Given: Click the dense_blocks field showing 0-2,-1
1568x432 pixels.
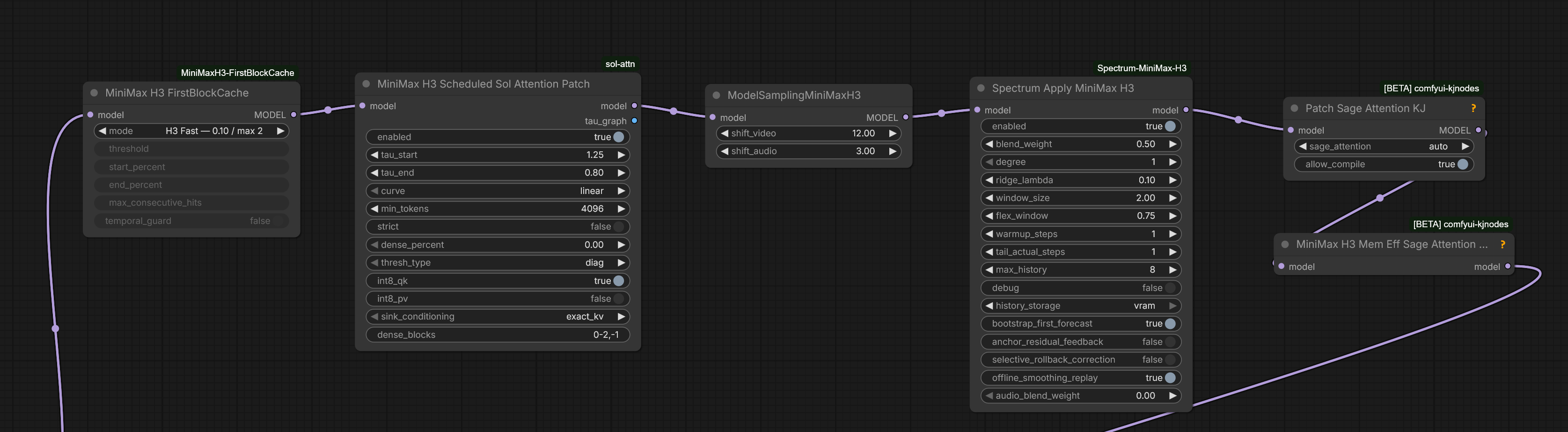Looking at the screenshot, I should point(498,335).
